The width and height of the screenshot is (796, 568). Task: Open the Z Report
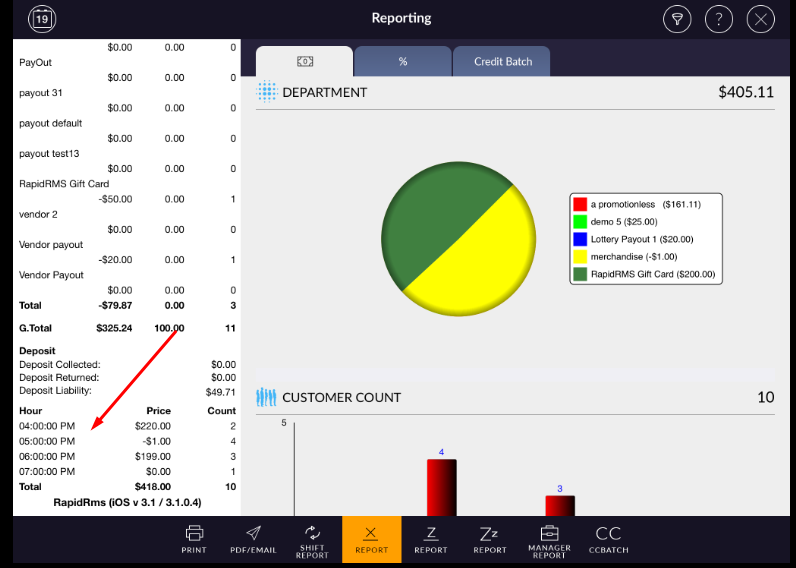(431, 539)
